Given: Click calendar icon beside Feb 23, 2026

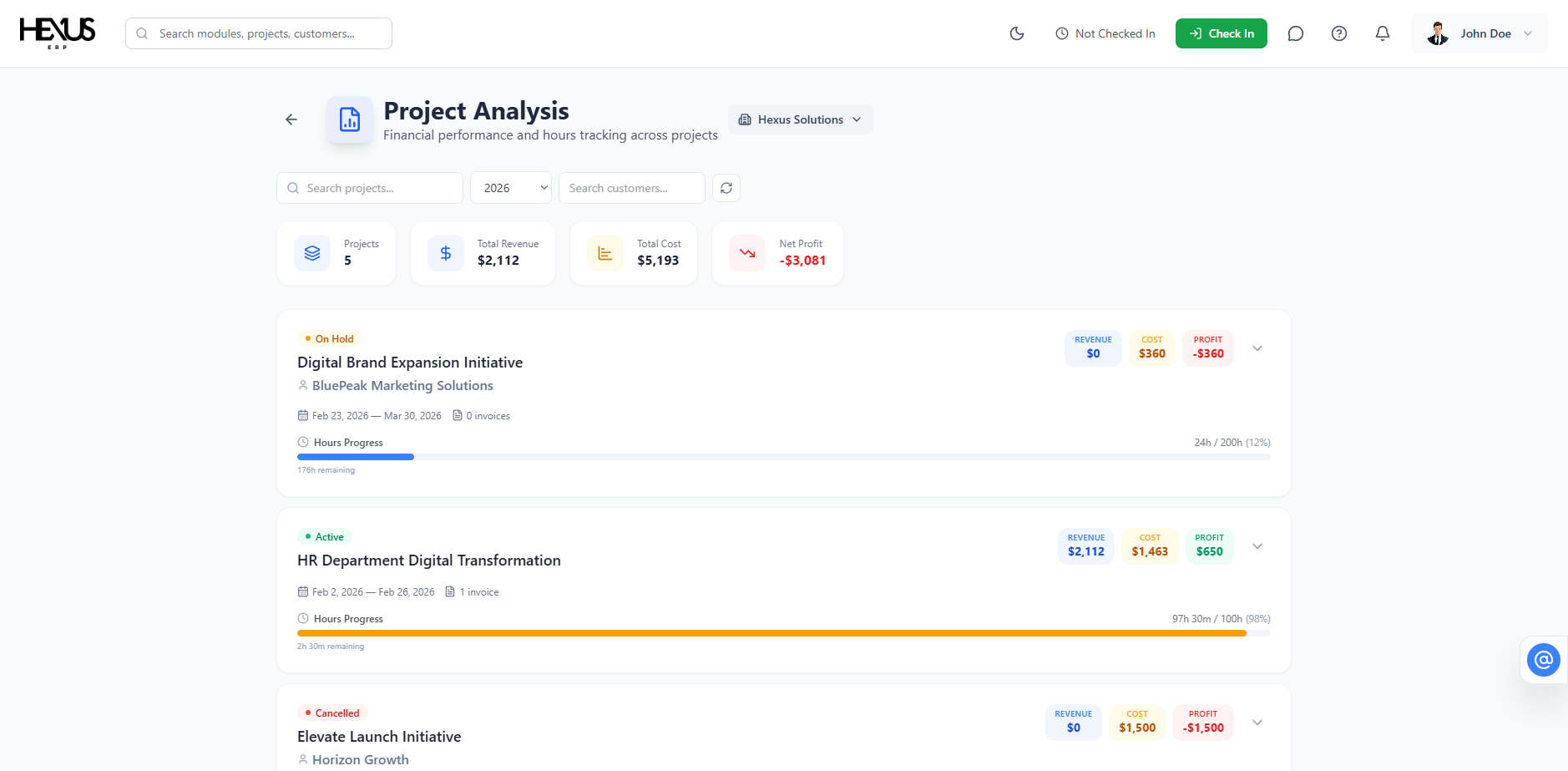Looking at the screenshot, I should (x=303, y=415).
